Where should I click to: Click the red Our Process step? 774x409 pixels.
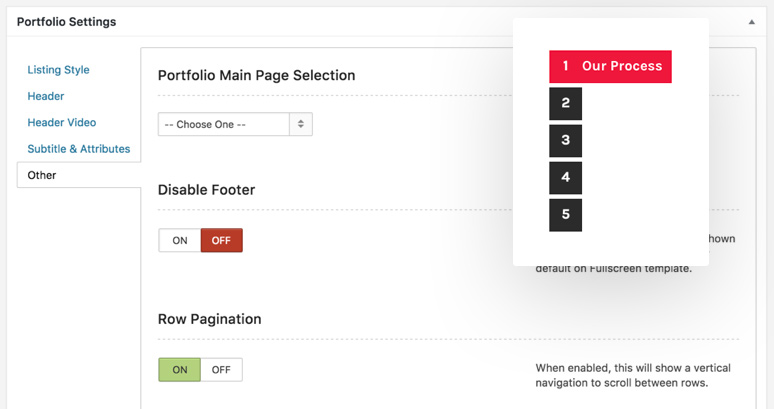pos(610,66)
